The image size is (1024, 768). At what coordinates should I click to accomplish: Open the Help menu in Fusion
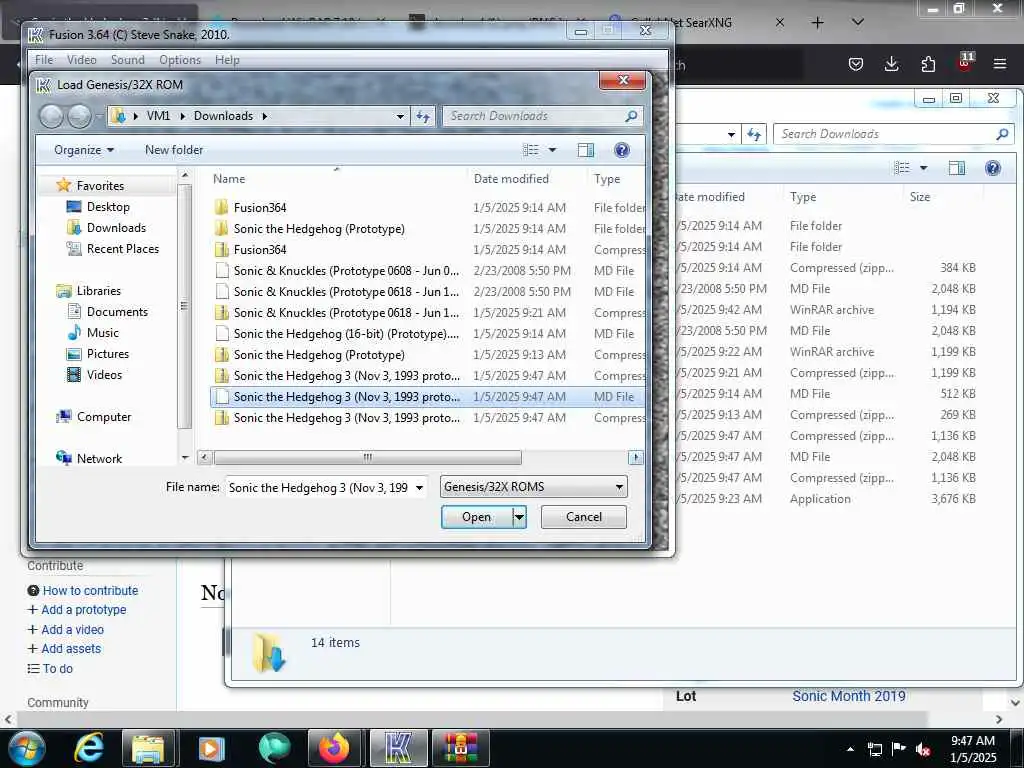[x=227, y=60]
